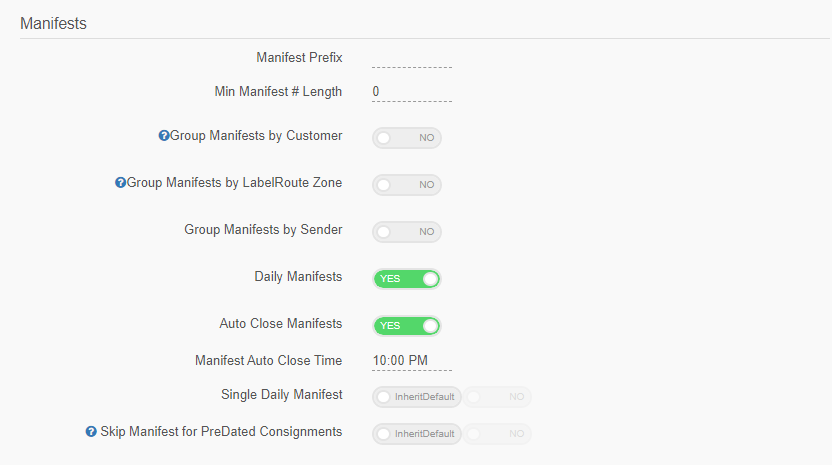Click the Manifest Prefix input field
Screen dimensions: 832x465
click(x=412, y=58)
